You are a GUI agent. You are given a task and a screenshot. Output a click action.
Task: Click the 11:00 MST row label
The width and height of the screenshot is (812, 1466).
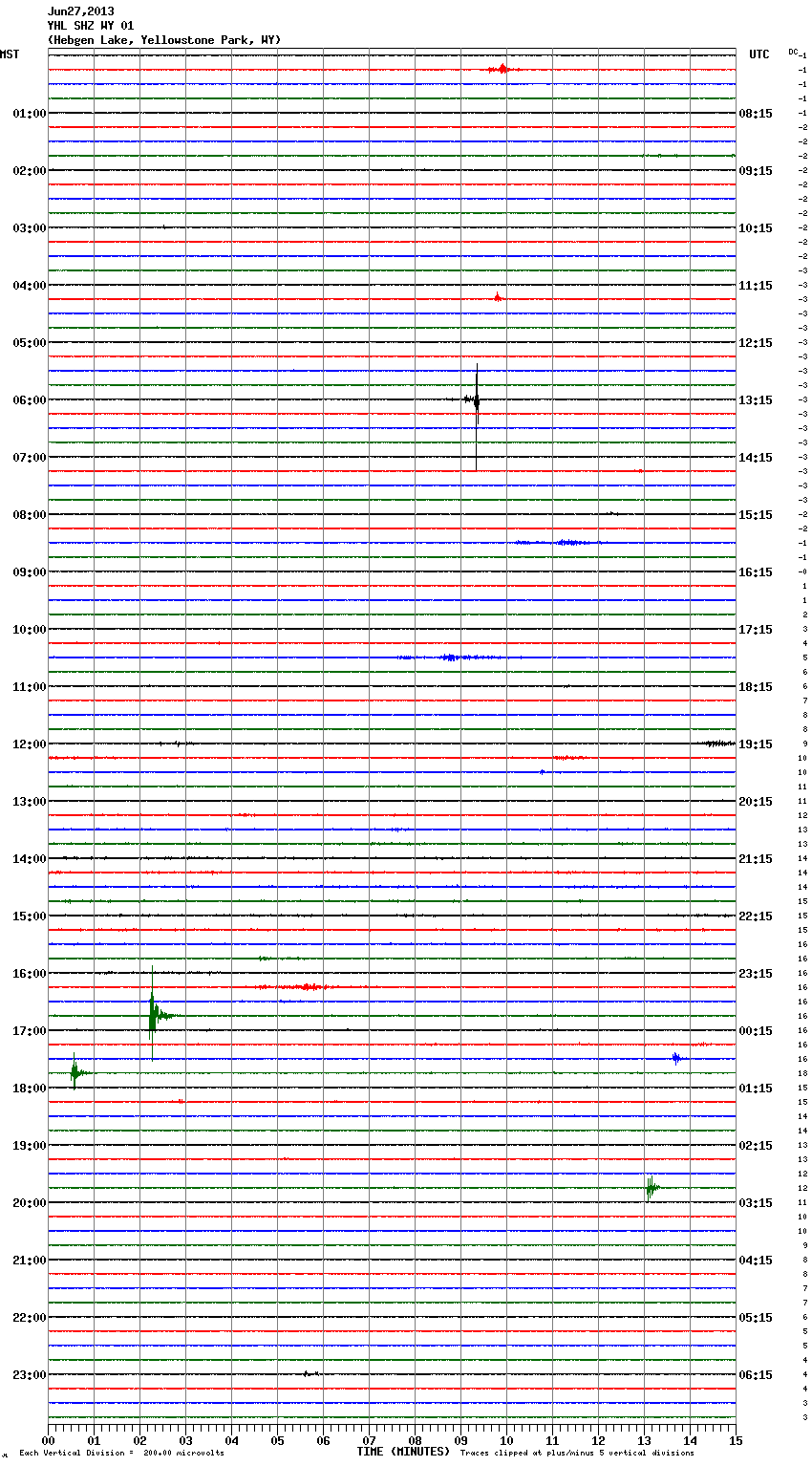[x=30, y=687]
